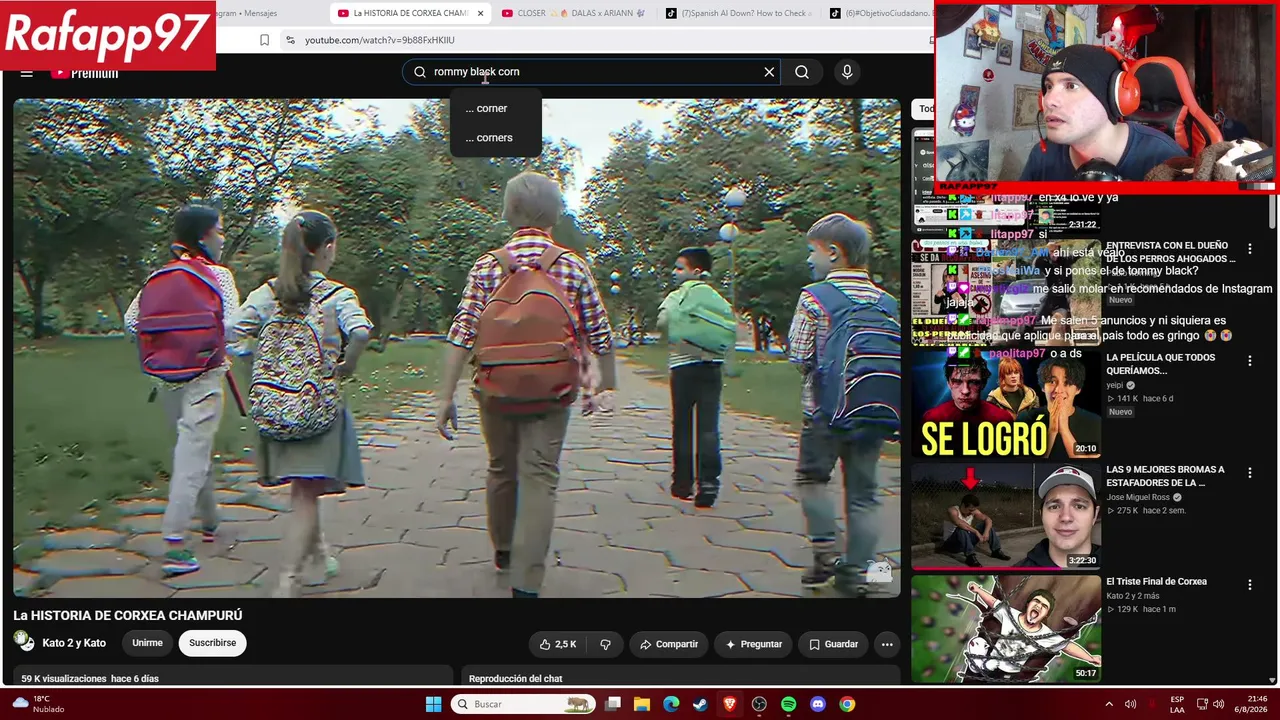Share the video via Compartir
Viewport: 1280px width, 720px height.
click(669, 644)
